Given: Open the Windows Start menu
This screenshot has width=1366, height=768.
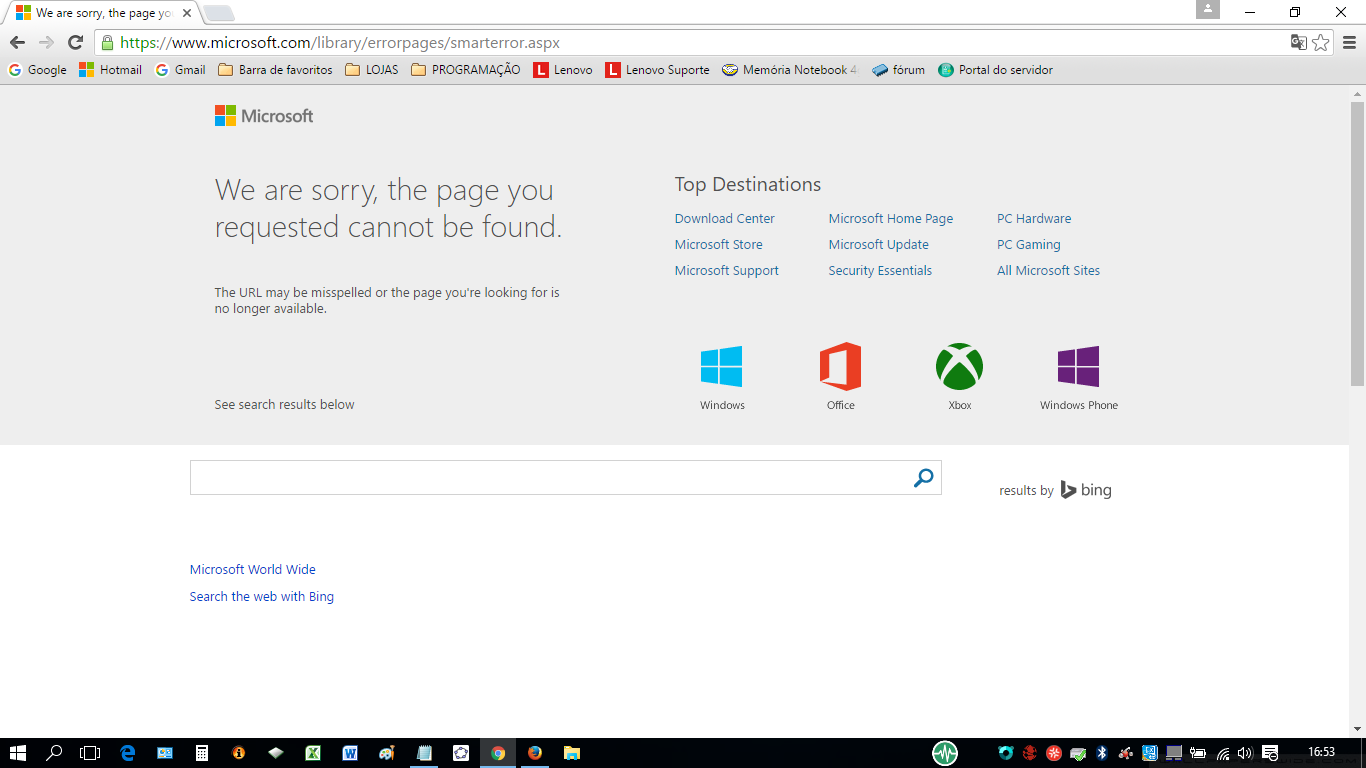Looking at the screenshot, I should pyautogui.click(x=18, y=753).
